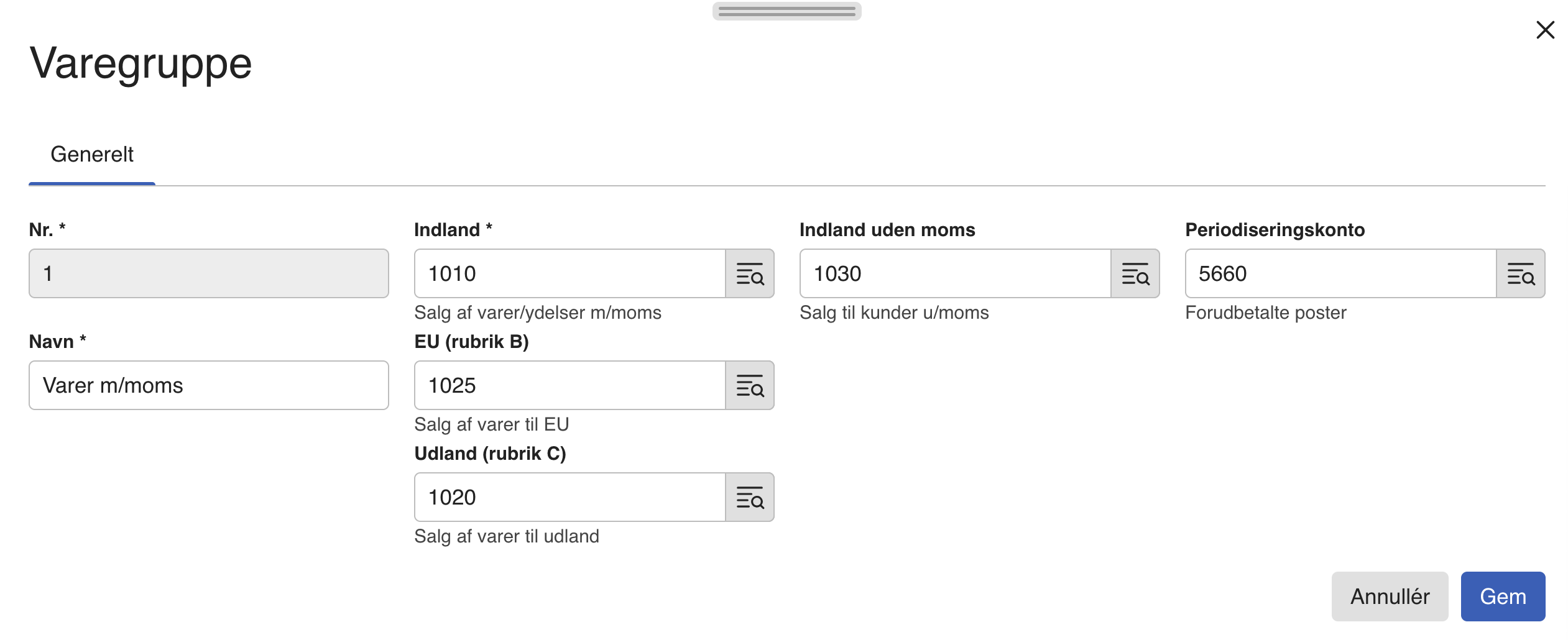Open account search for Periodiseringskonto
1568x640 pixels.
coord(1521,273)
